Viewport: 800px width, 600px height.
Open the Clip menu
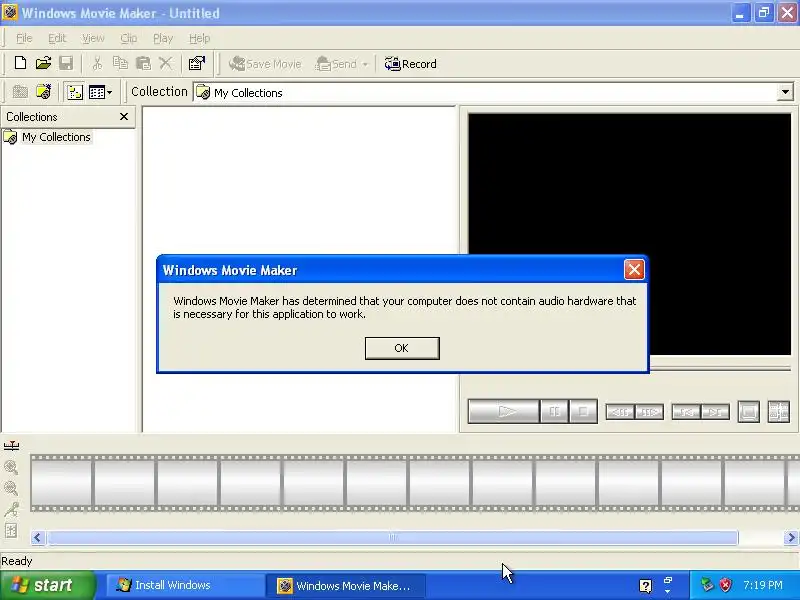coord(129,38)
